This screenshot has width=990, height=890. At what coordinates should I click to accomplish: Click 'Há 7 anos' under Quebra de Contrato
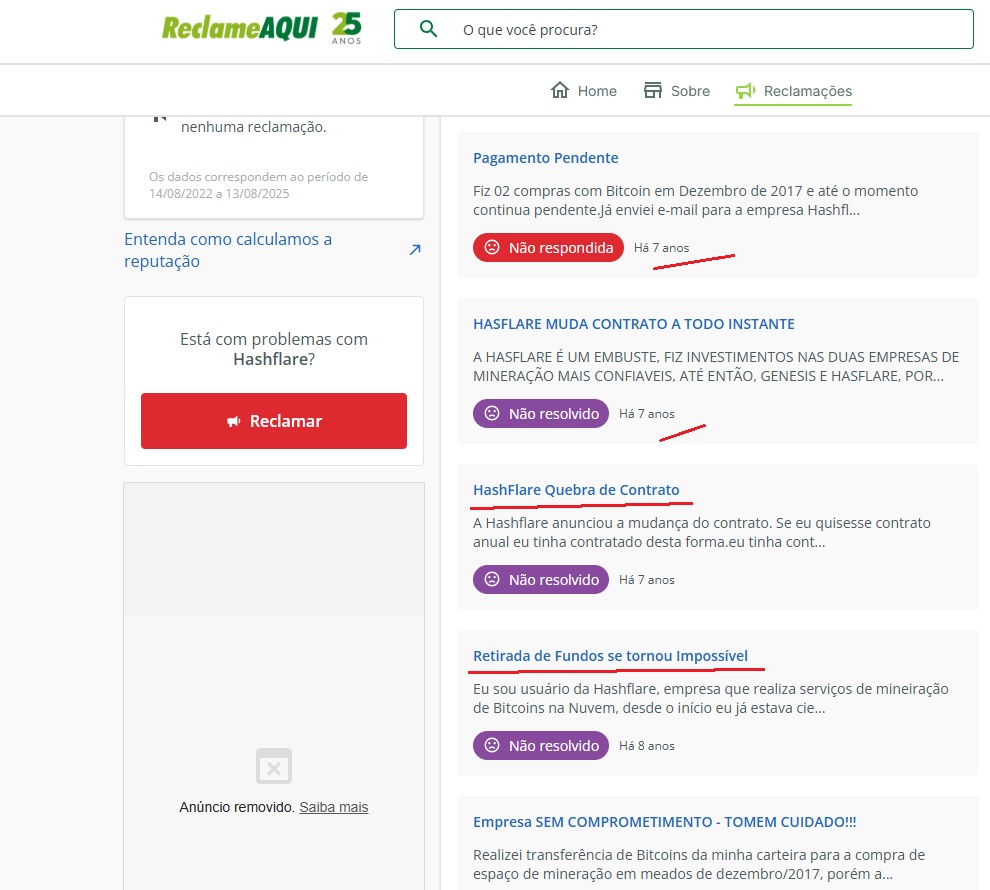(647, 580)
